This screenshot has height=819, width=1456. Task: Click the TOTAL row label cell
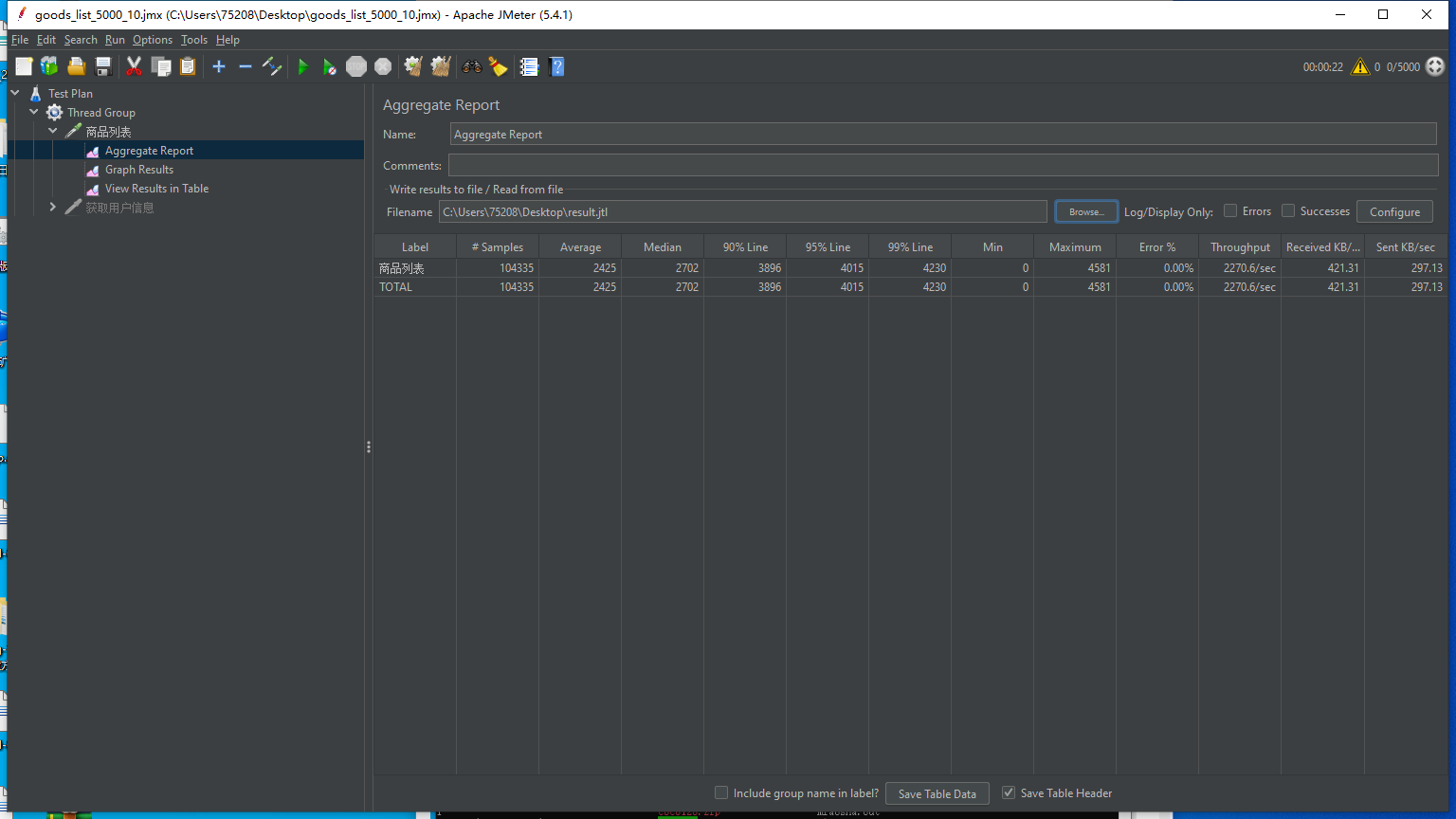(415, 286)
